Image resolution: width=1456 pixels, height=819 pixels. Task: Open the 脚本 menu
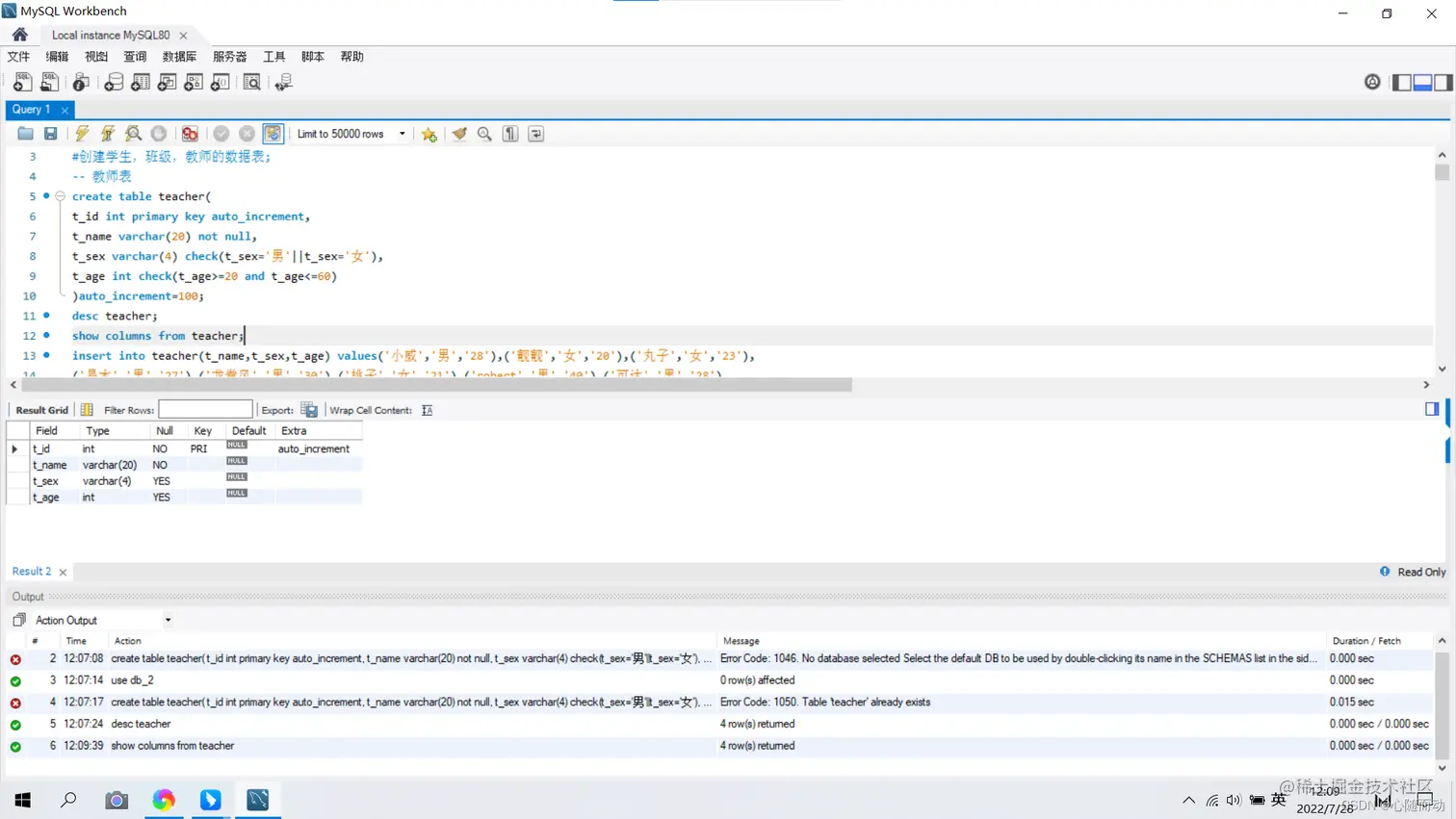pyautogui.click(x=313, y=57)
